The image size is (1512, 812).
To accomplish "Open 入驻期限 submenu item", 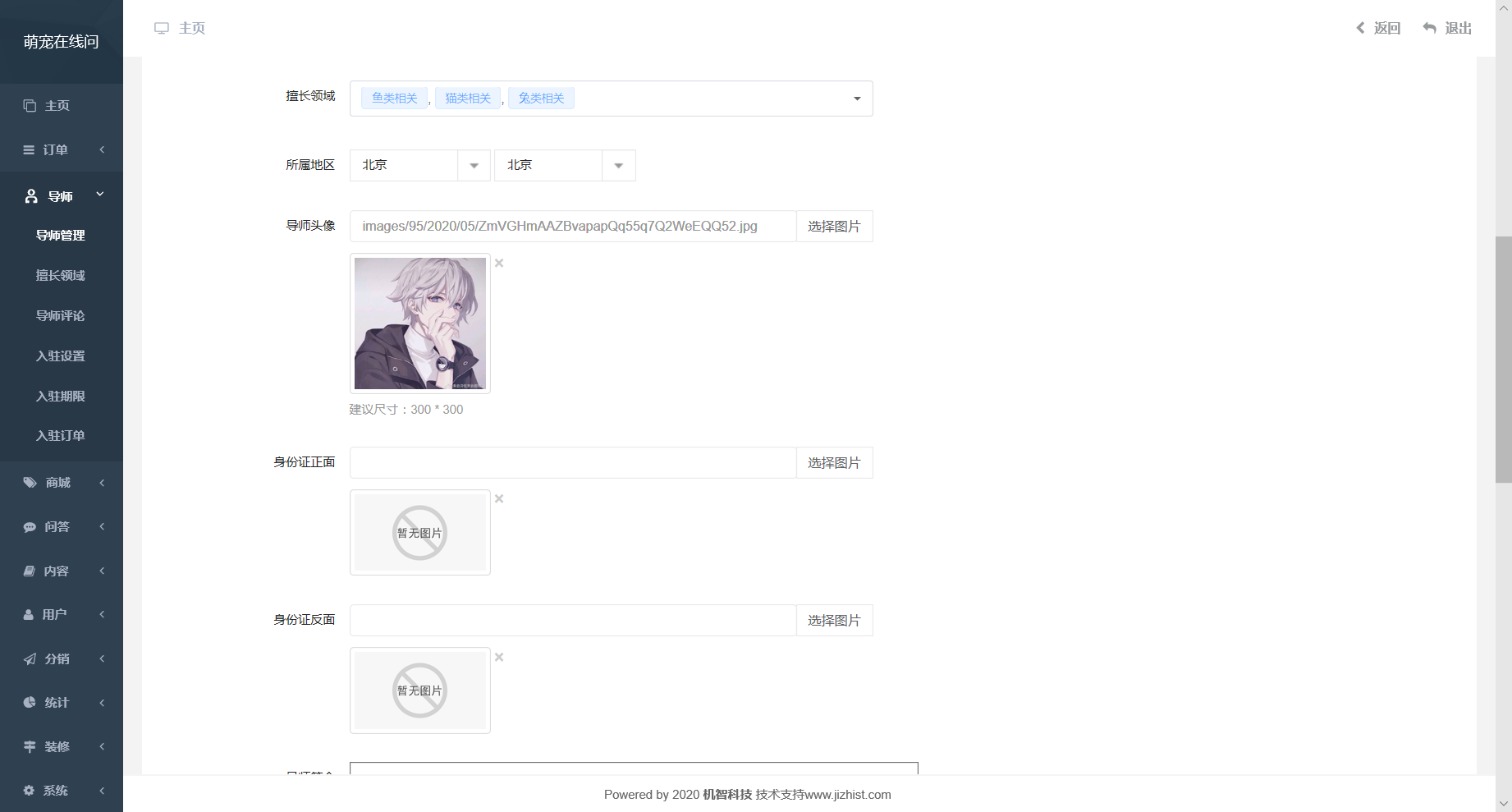I will tap(61, 397).
